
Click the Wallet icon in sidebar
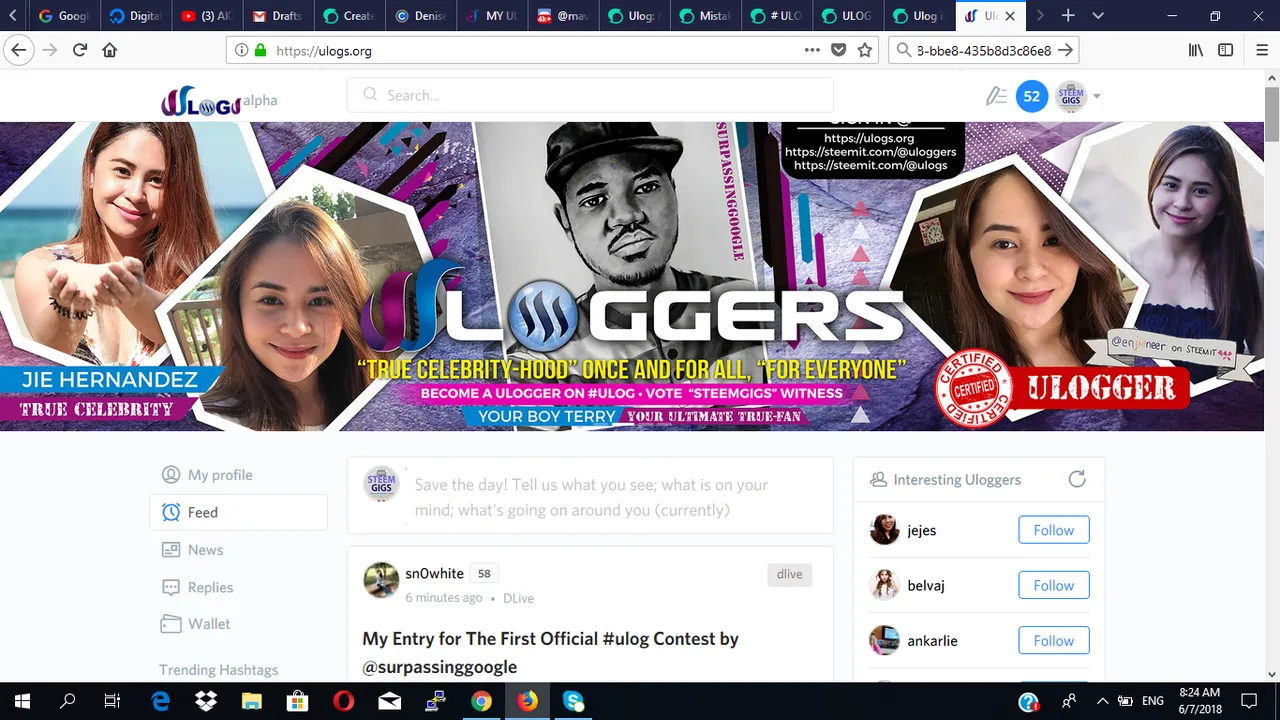click(171, 624)
